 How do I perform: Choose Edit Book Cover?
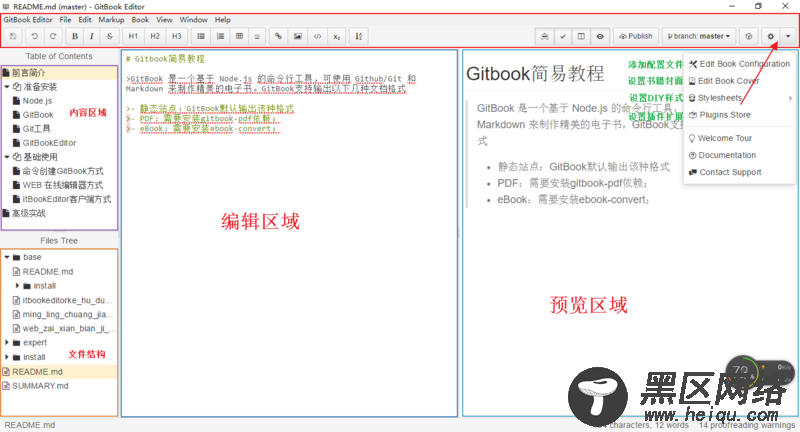coord(739,81)
